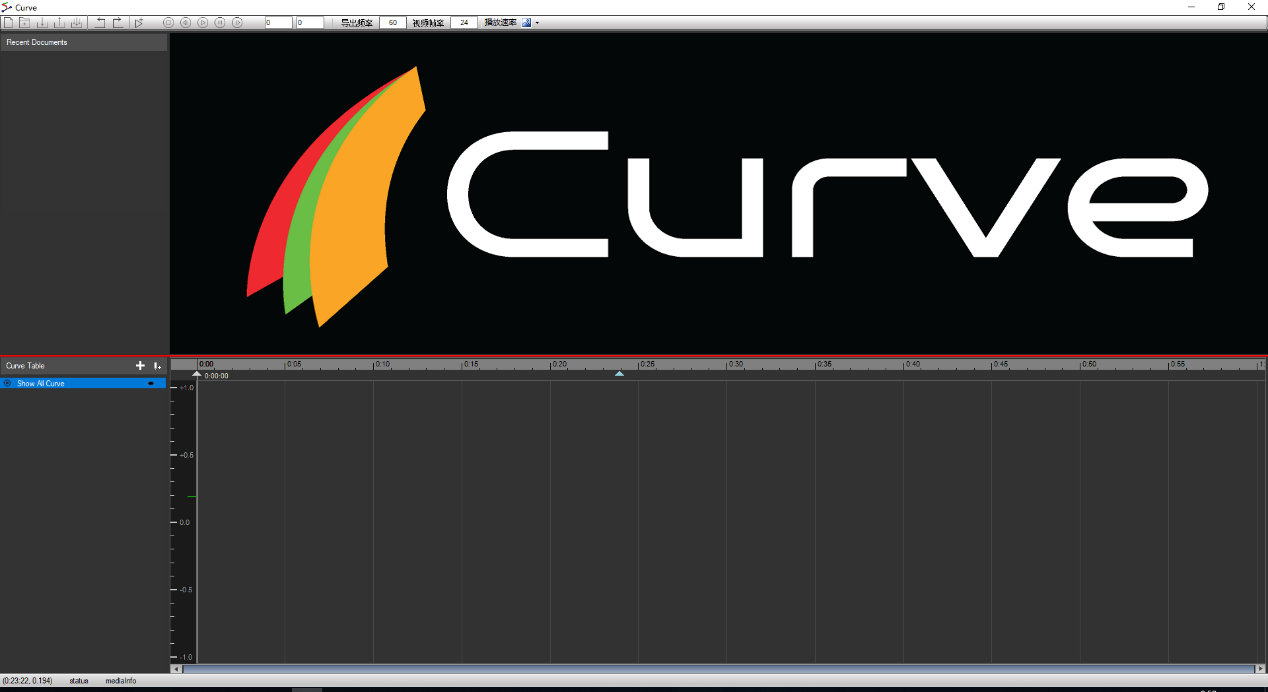Click the white playhead marker at 0:00
Screen dimensions: 1268x692
coord(197,374)
